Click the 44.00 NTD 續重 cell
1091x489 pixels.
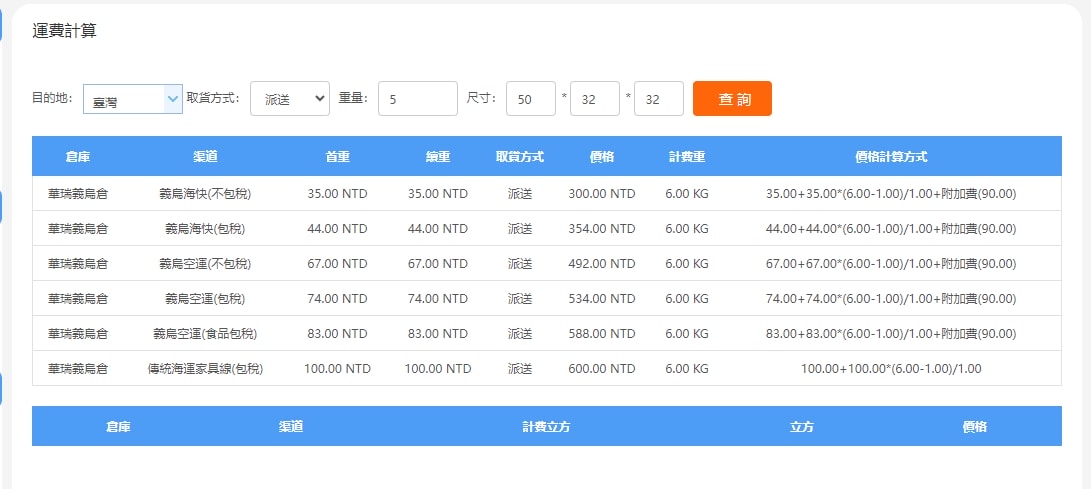pos(438,229)
